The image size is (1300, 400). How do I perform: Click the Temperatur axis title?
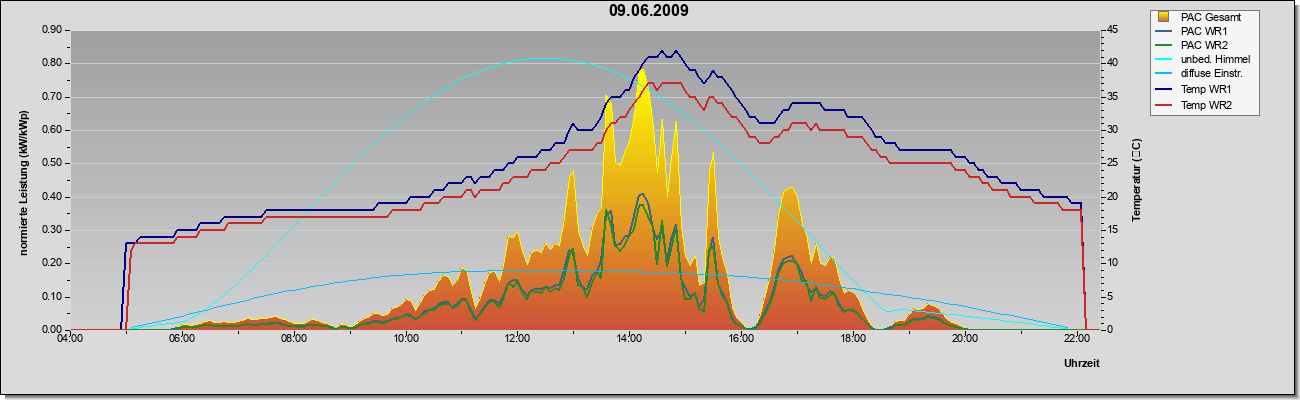point(1136,180)
